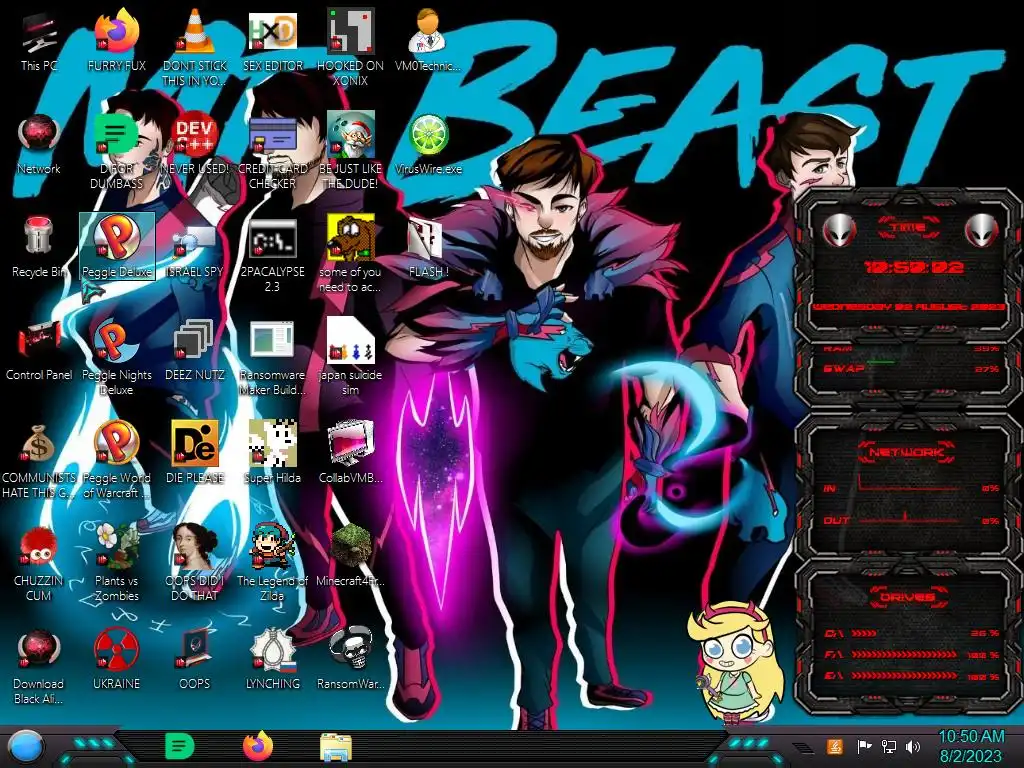Click the NETWORK widget header
Screen dimensions: 1024x768
click(906, 452)
